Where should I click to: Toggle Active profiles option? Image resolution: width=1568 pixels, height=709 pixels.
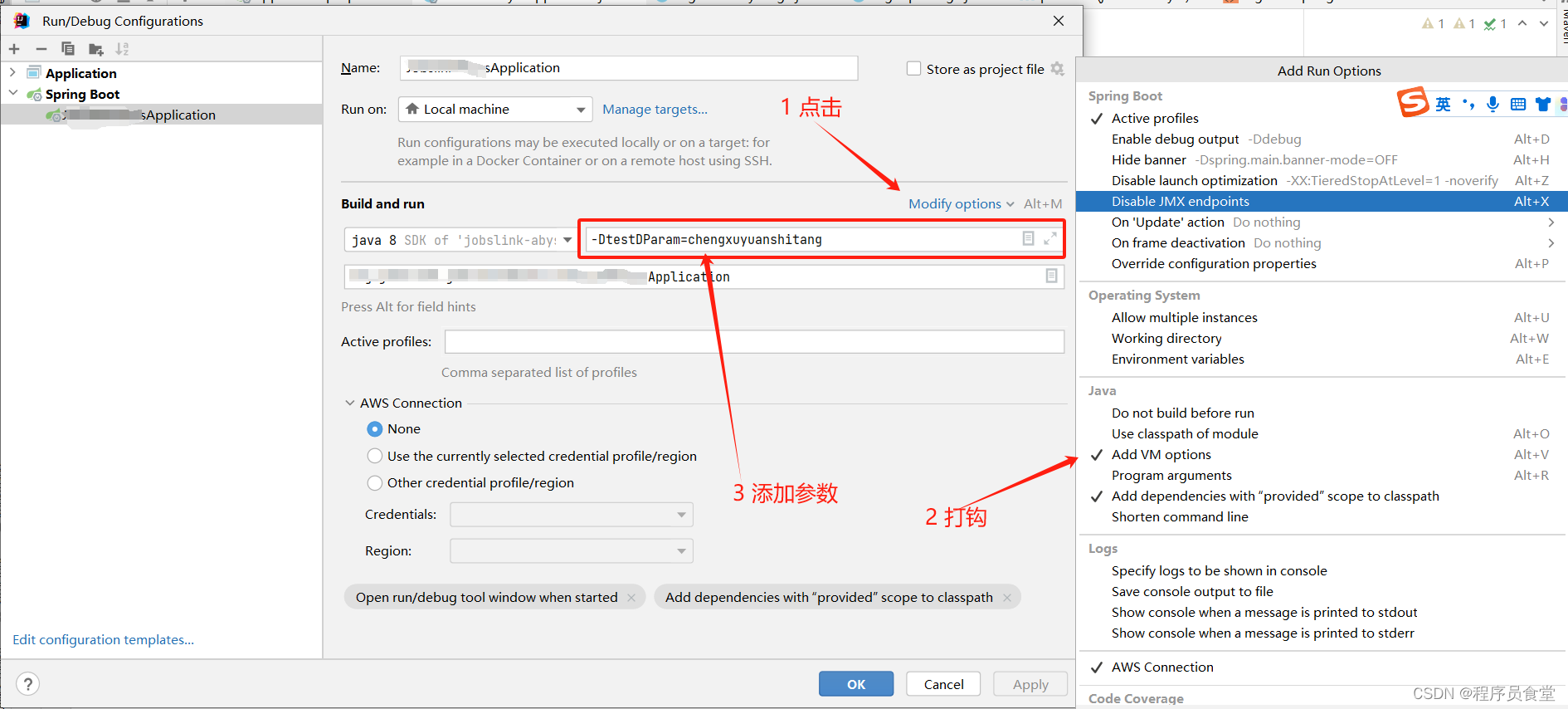(x=1322, y=118)
